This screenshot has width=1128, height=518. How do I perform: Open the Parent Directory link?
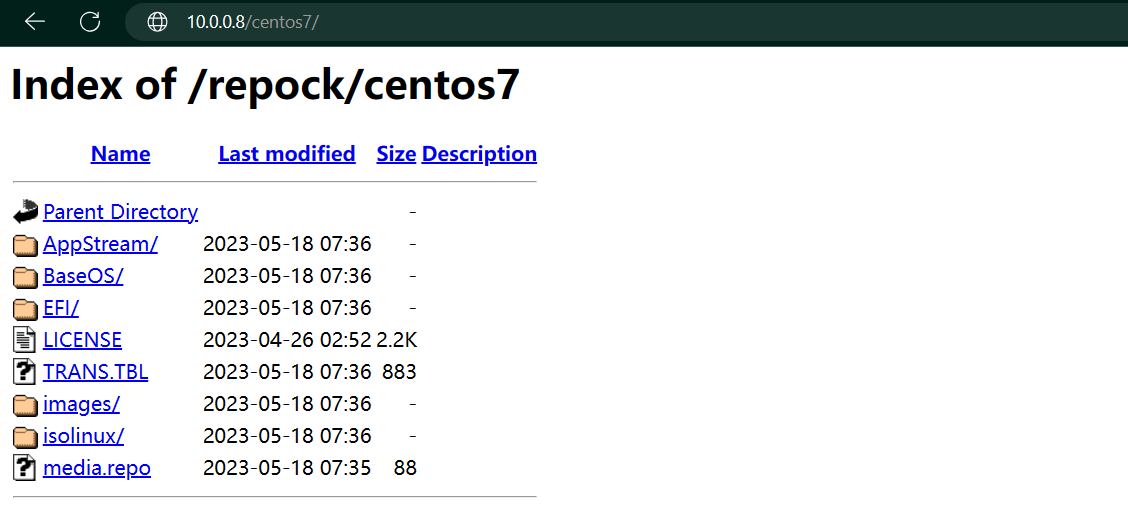(x=120, y=212)
